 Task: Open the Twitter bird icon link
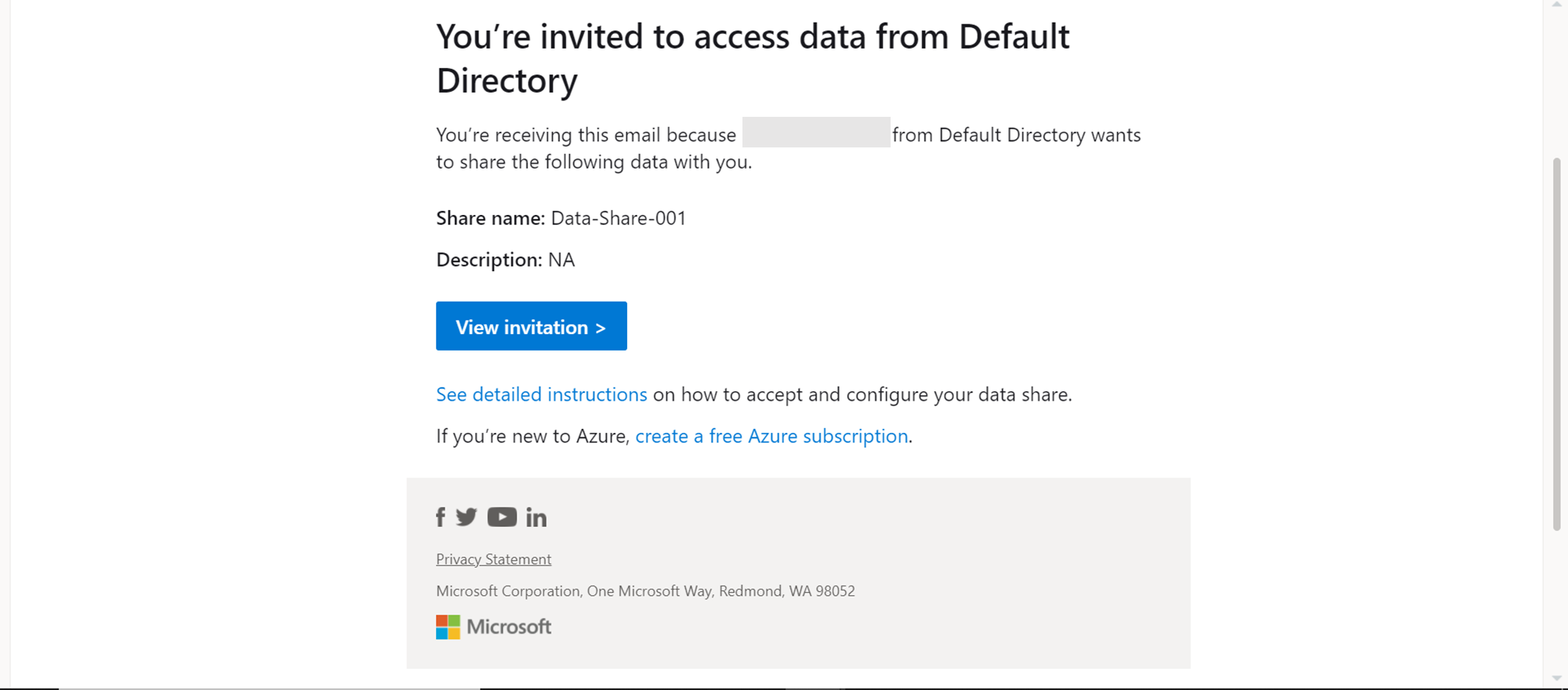pyautogui.click(x=466, y=517)
